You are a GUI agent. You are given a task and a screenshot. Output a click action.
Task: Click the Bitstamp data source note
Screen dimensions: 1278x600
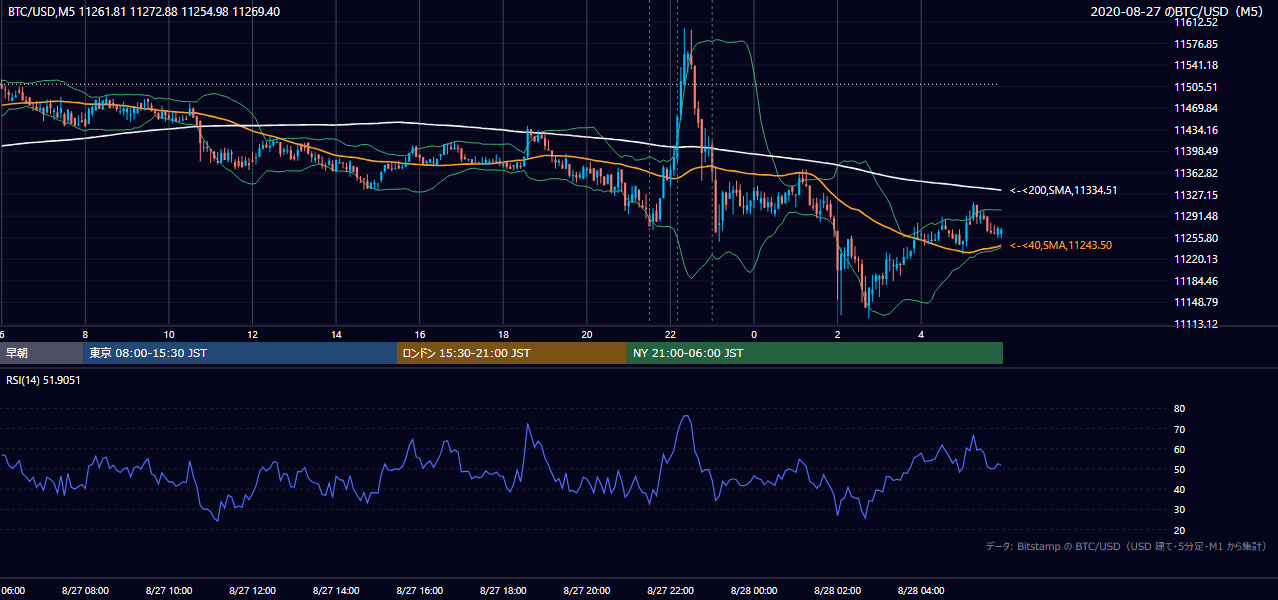pyautogui.click(x=1126, y=546)
